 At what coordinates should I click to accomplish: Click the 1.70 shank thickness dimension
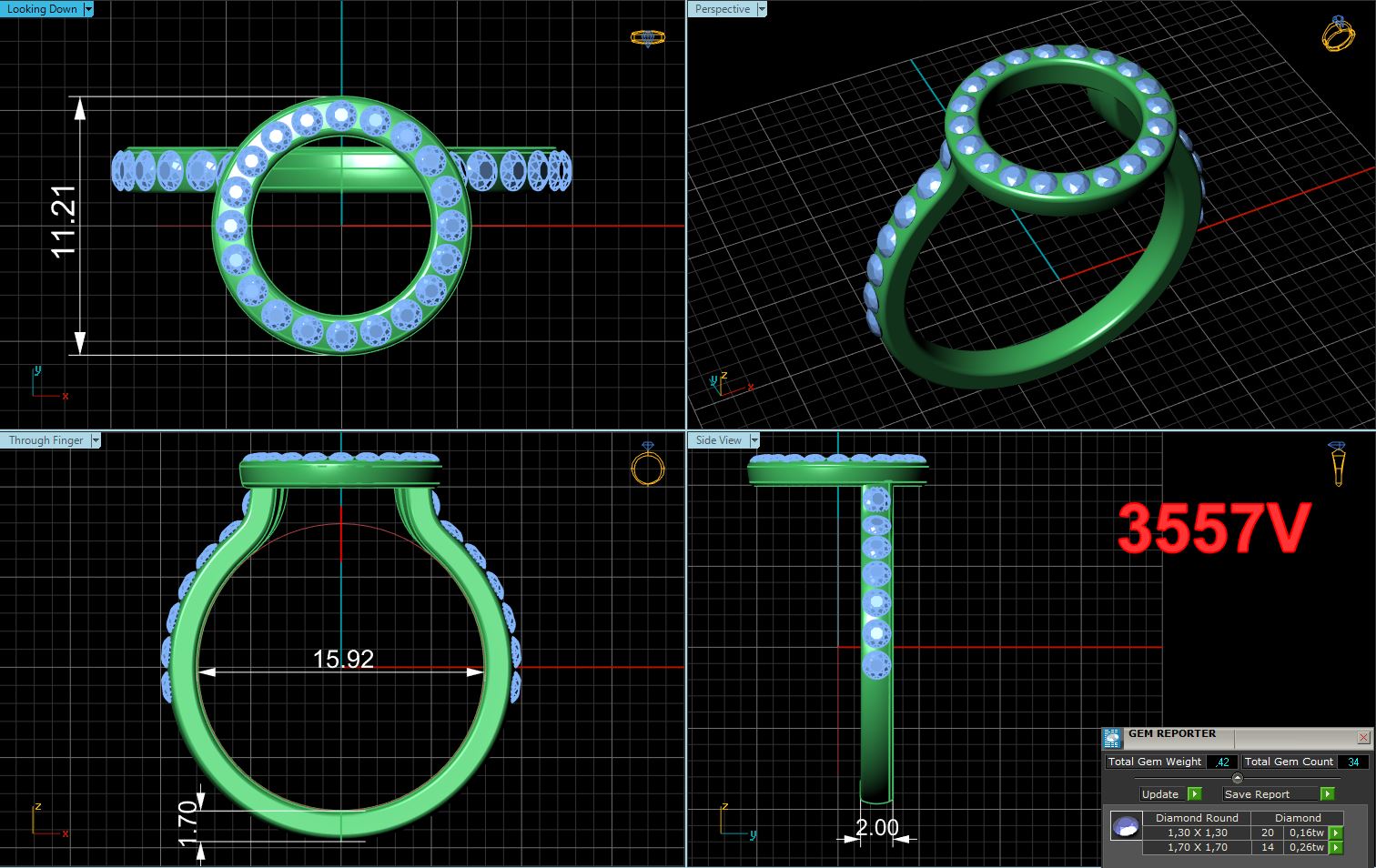coord(188,823)
